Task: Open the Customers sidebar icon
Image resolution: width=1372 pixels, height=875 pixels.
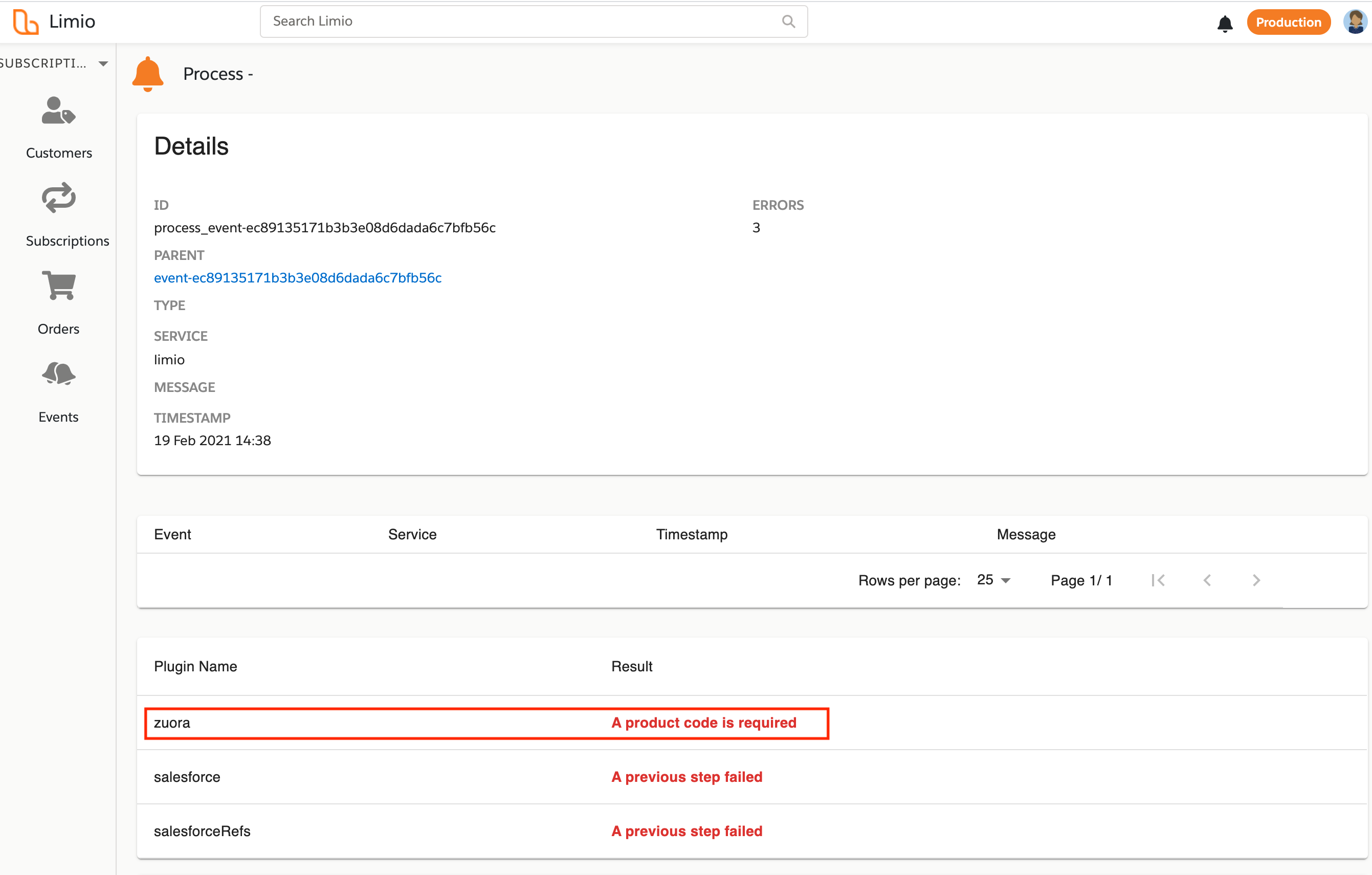Action: coord(58,111)
